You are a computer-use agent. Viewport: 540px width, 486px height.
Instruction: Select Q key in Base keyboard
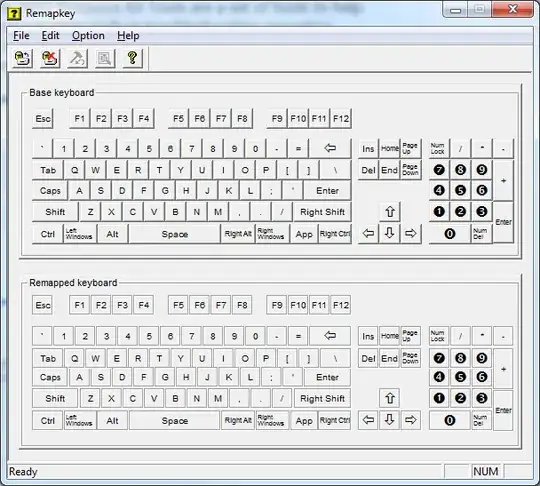[x=74, y=170]
